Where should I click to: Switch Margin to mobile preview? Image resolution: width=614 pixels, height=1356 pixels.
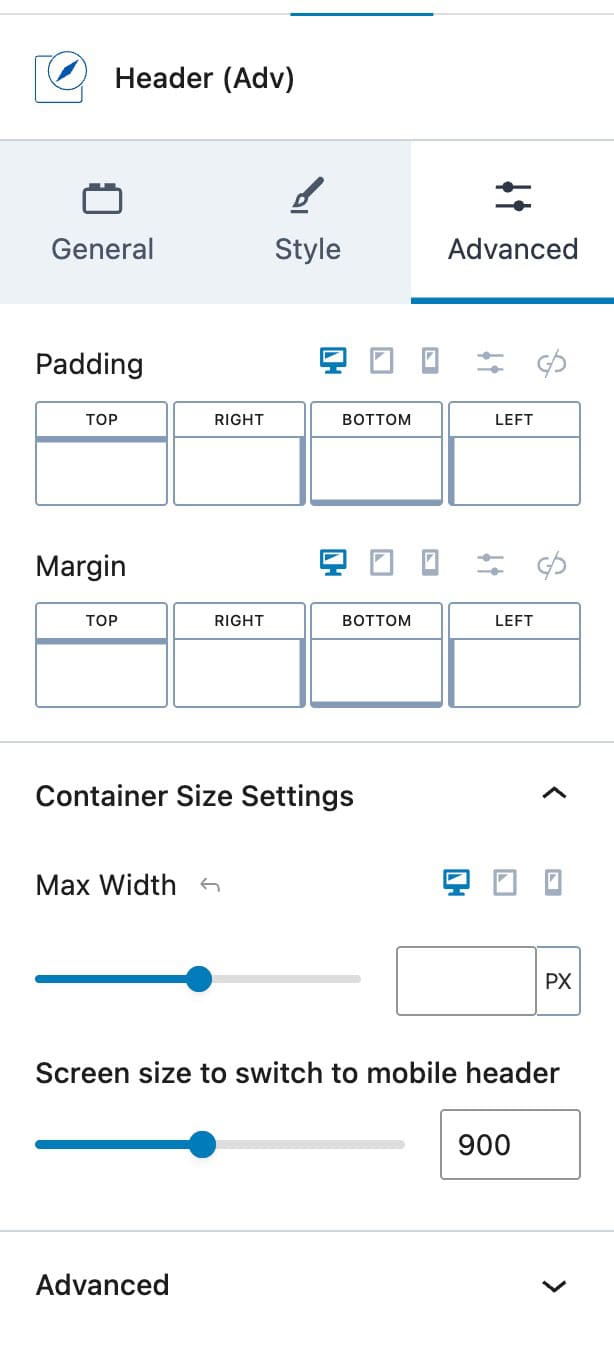(x=430, y=562)
